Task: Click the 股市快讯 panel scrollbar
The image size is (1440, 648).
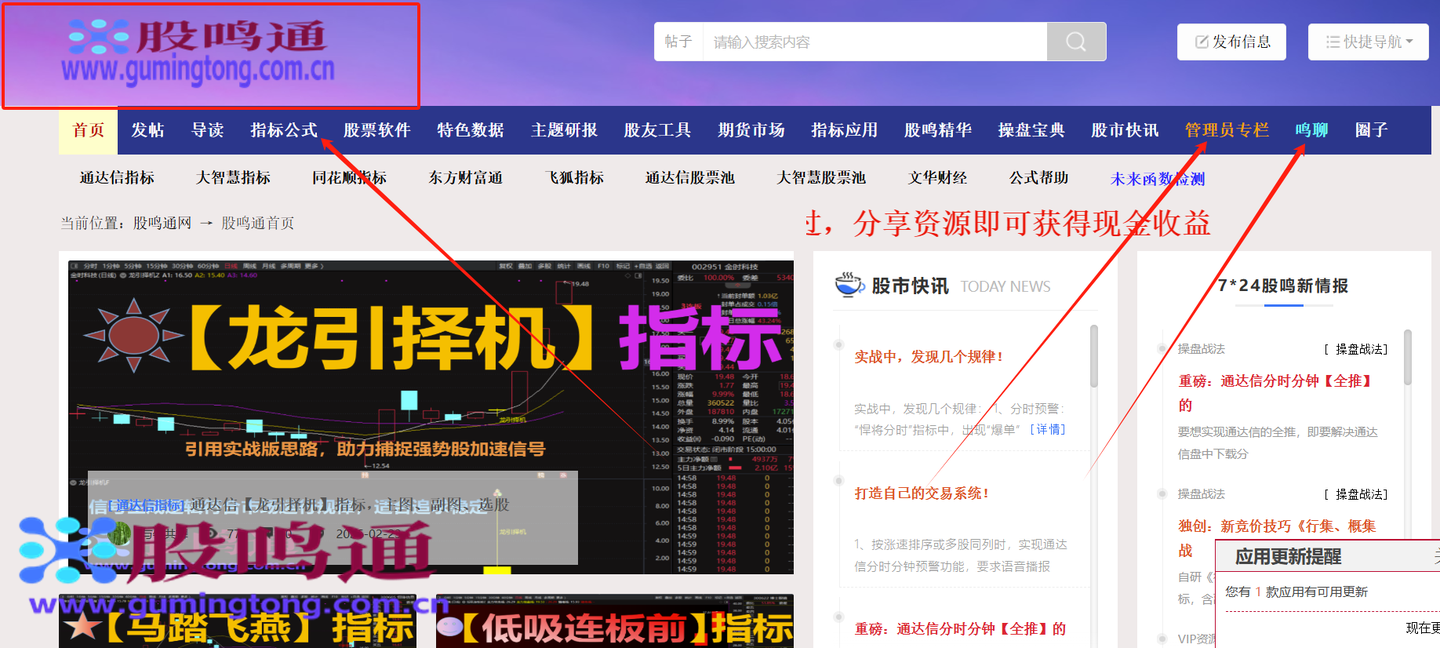Action: tap(1094, 355)
